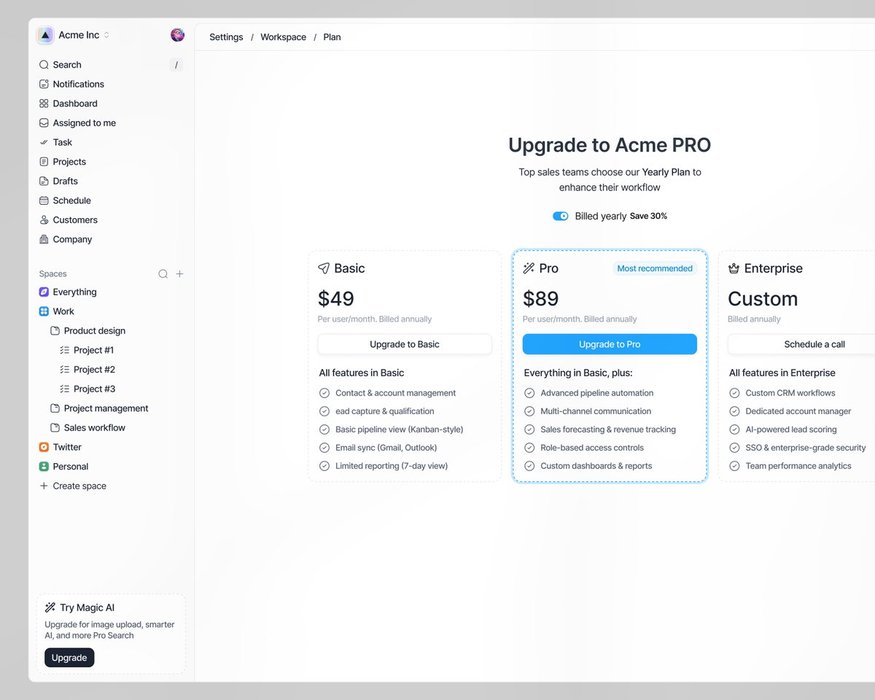
Task: Click the search icon beside Spaces
Action: [163, 274]
